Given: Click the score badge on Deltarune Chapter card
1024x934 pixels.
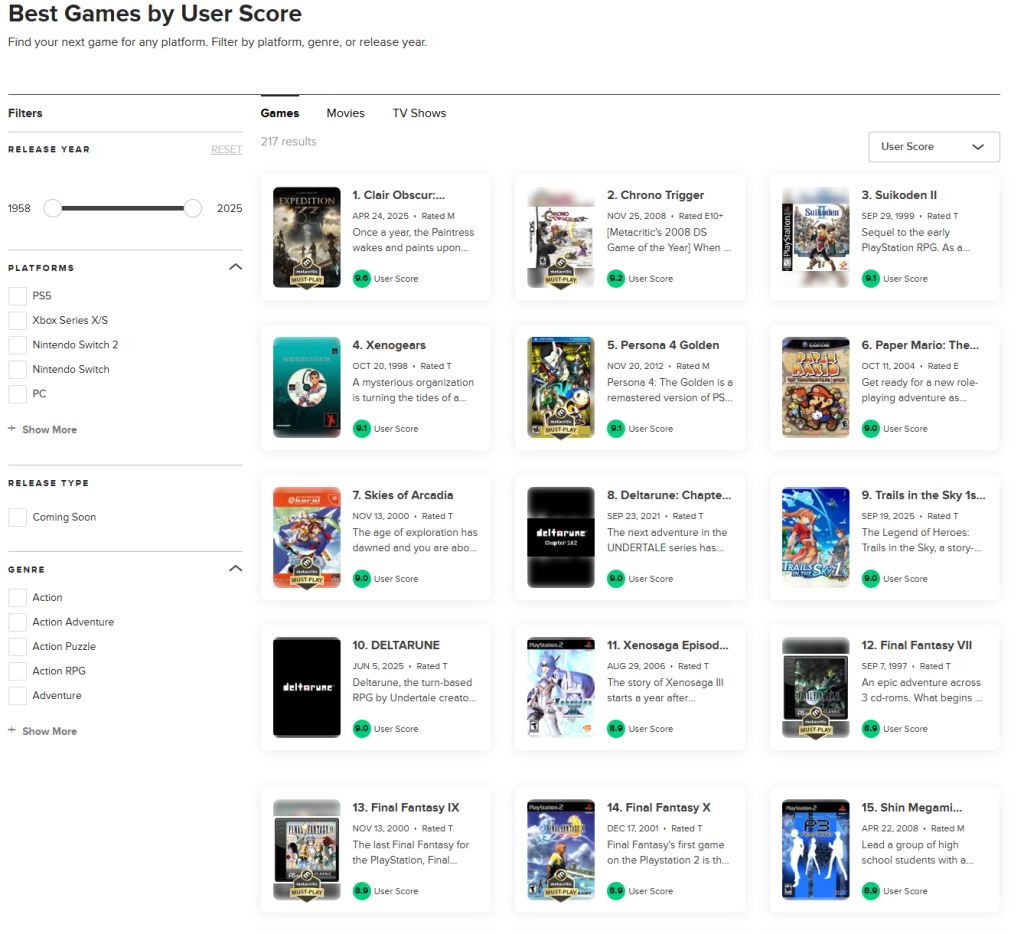Looking at the screenshot, I should (616, 579).
